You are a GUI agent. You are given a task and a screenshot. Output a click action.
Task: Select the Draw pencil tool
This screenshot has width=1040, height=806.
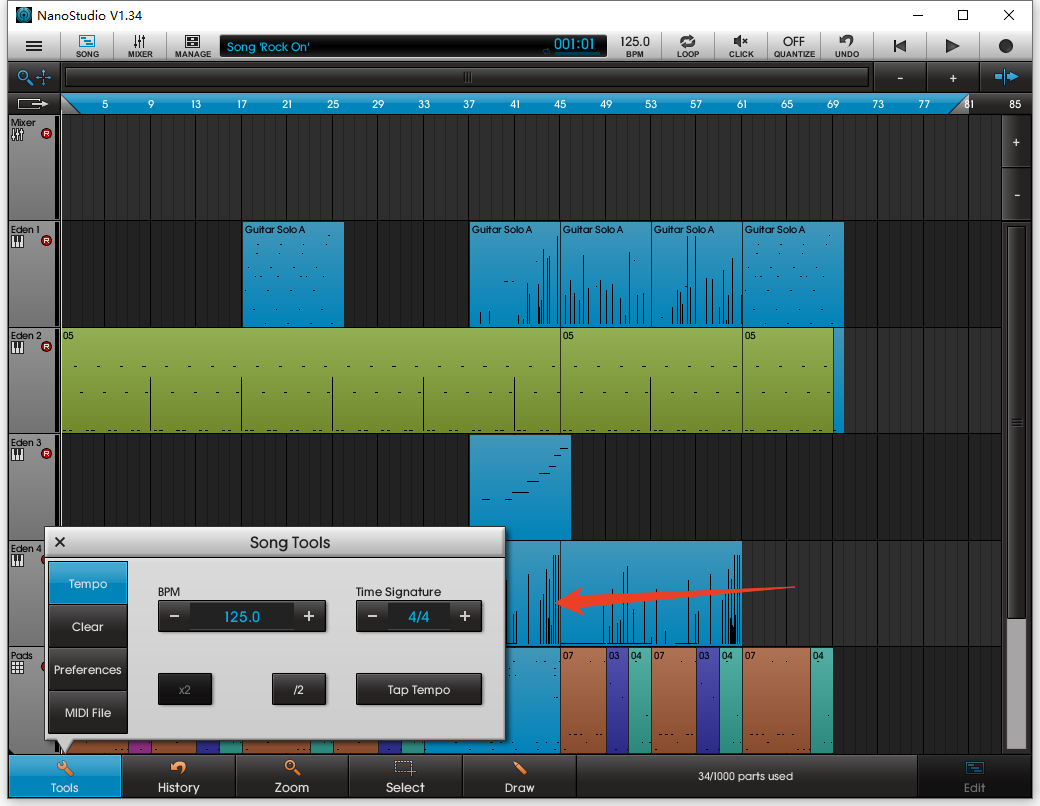click(519, 776)
